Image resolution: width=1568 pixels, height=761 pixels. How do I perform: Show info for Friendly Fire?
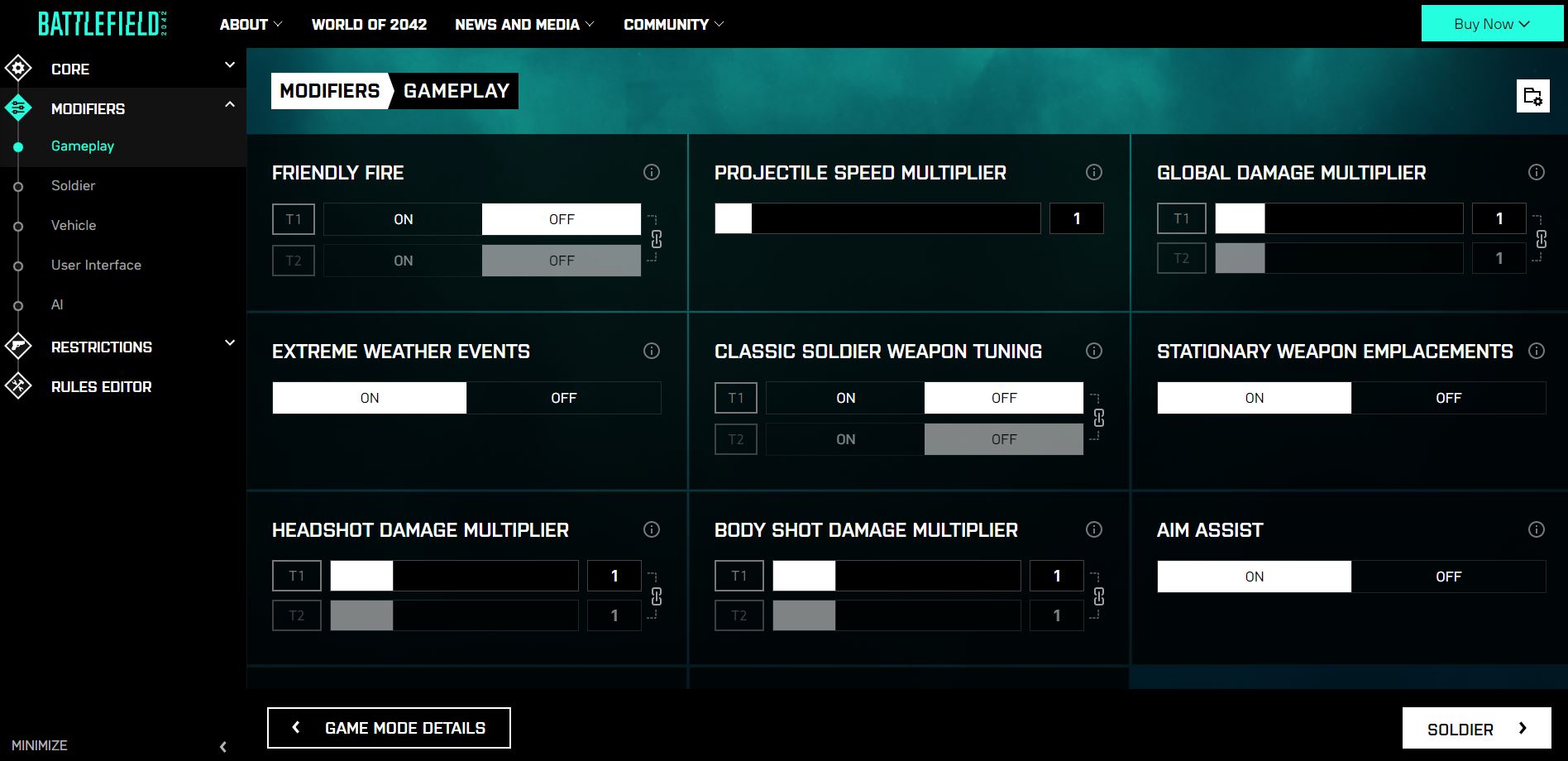[x=652, y=172]
